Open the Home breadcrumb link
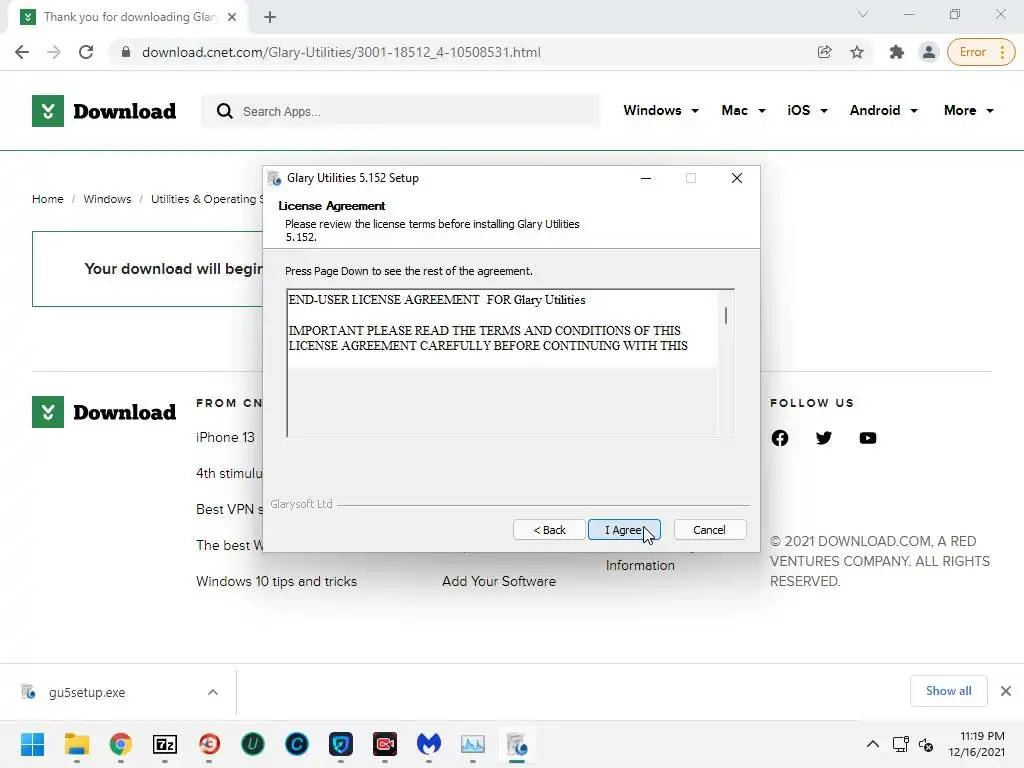This screenshot has width=1024, height=768. pos(48,199)
